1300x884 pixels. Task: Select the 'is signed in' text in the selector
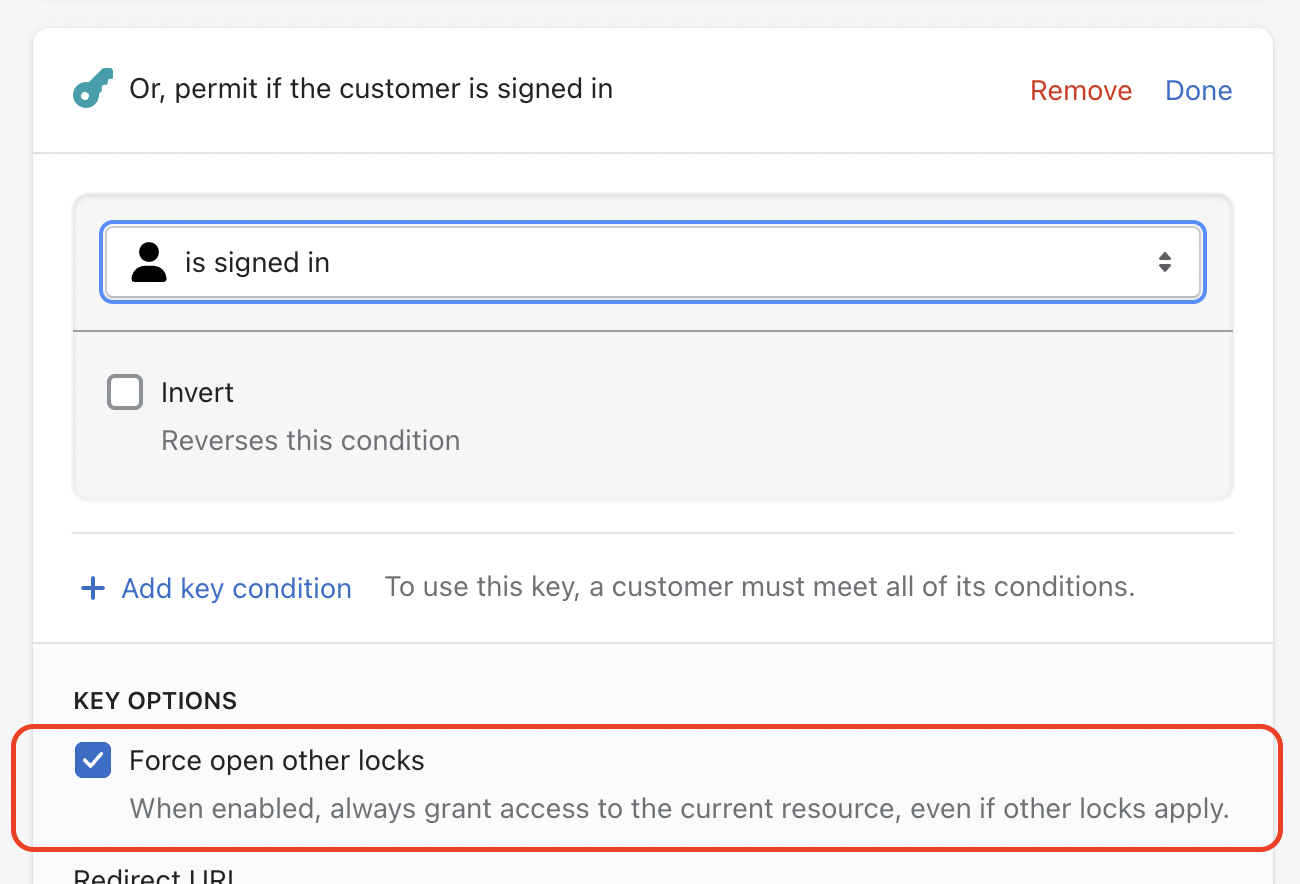click(257, 263)
